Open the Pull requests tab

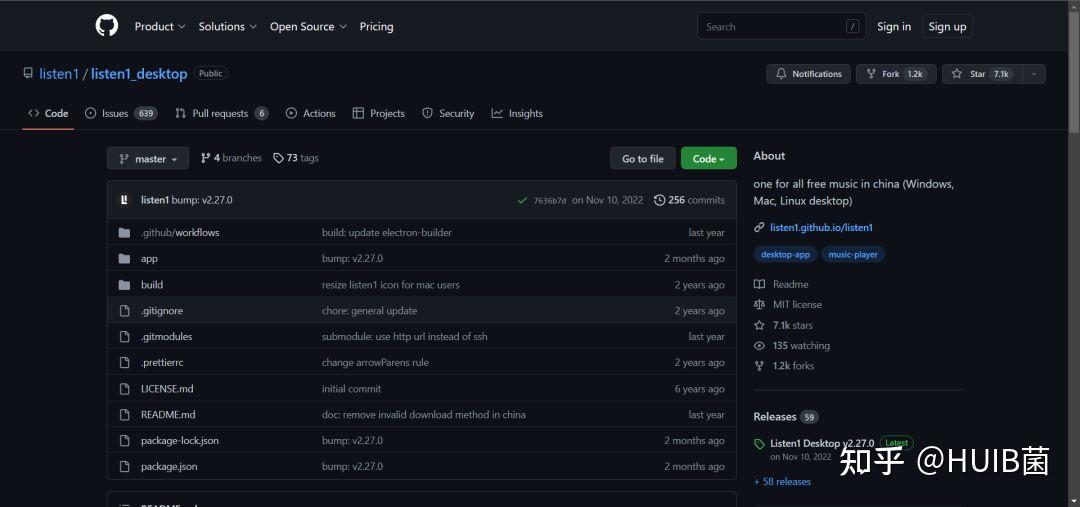click(221, 114)
